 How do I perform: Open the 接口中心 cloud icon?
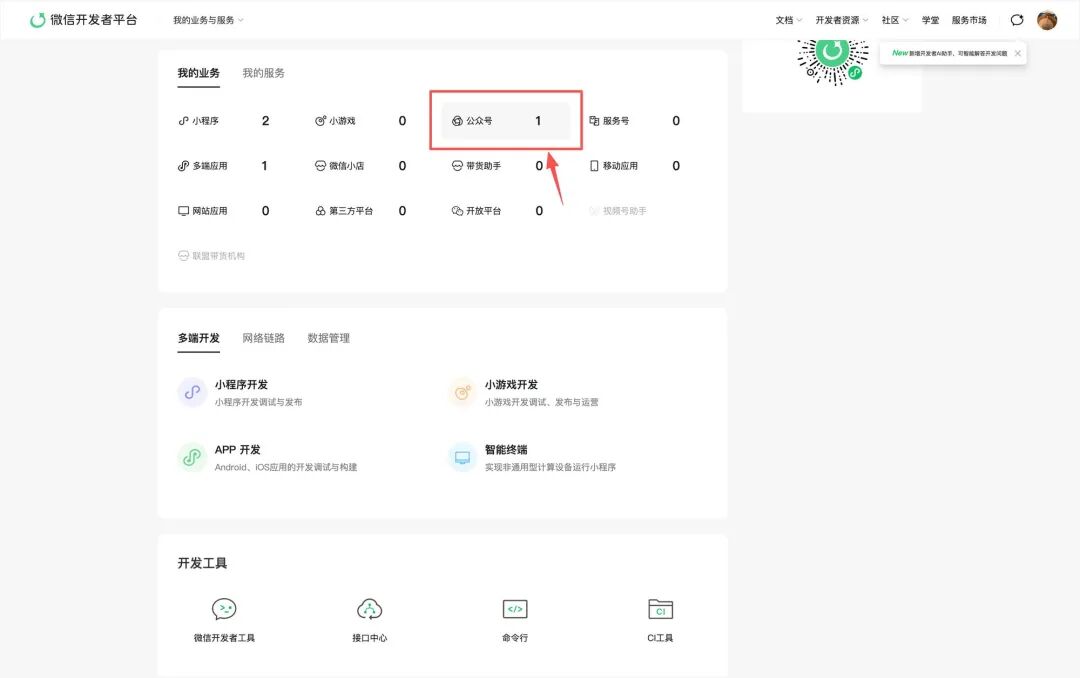pos(369,609)
